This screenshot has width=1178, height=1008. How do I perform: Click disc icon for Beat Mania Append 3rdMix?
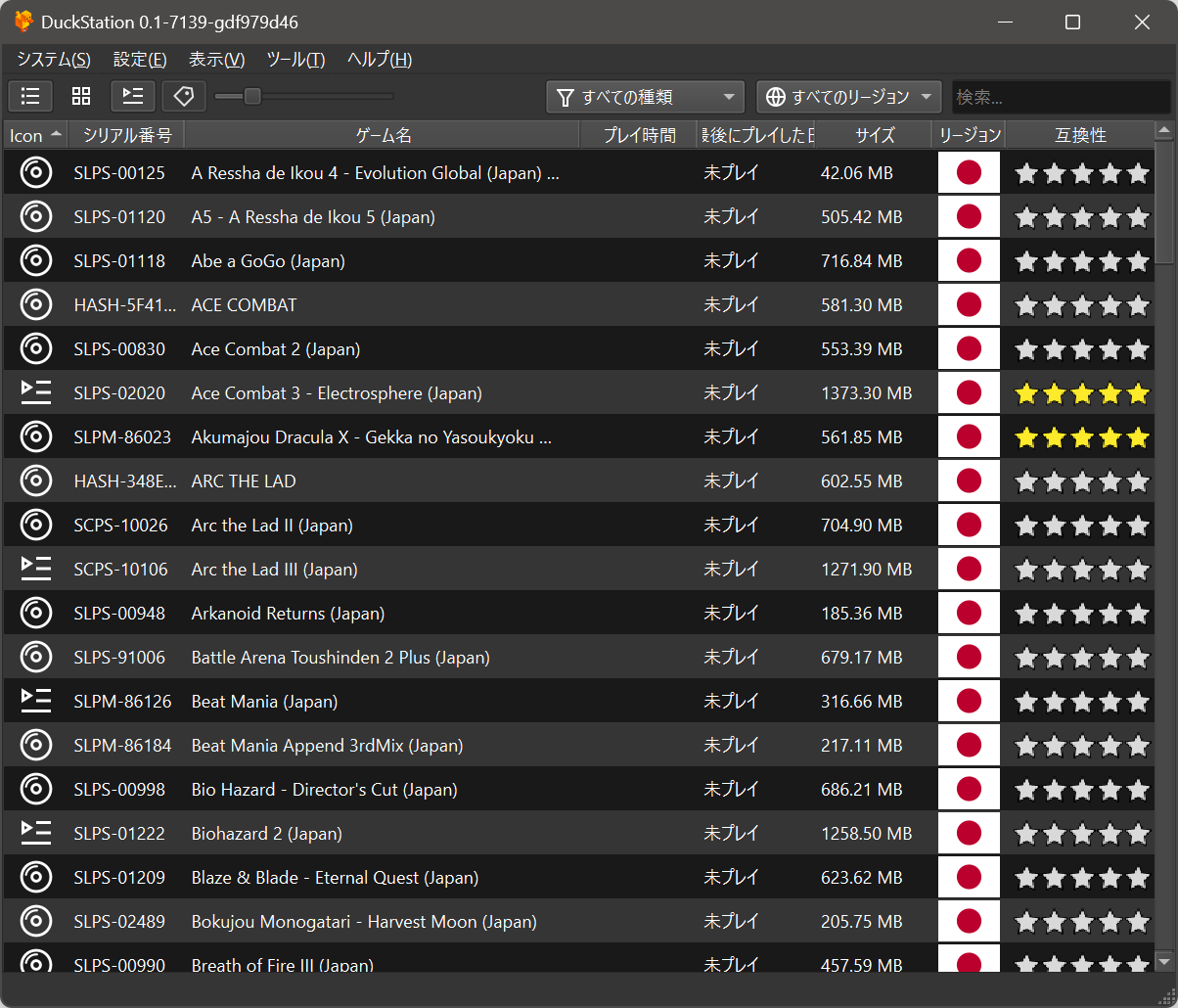[35, 746]
